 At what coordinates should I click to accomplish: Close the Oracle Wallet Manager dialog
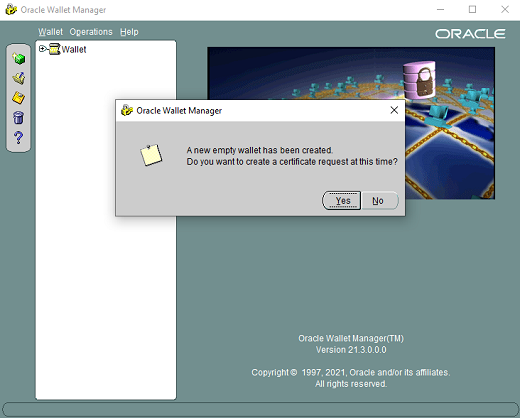pos(394,110)
